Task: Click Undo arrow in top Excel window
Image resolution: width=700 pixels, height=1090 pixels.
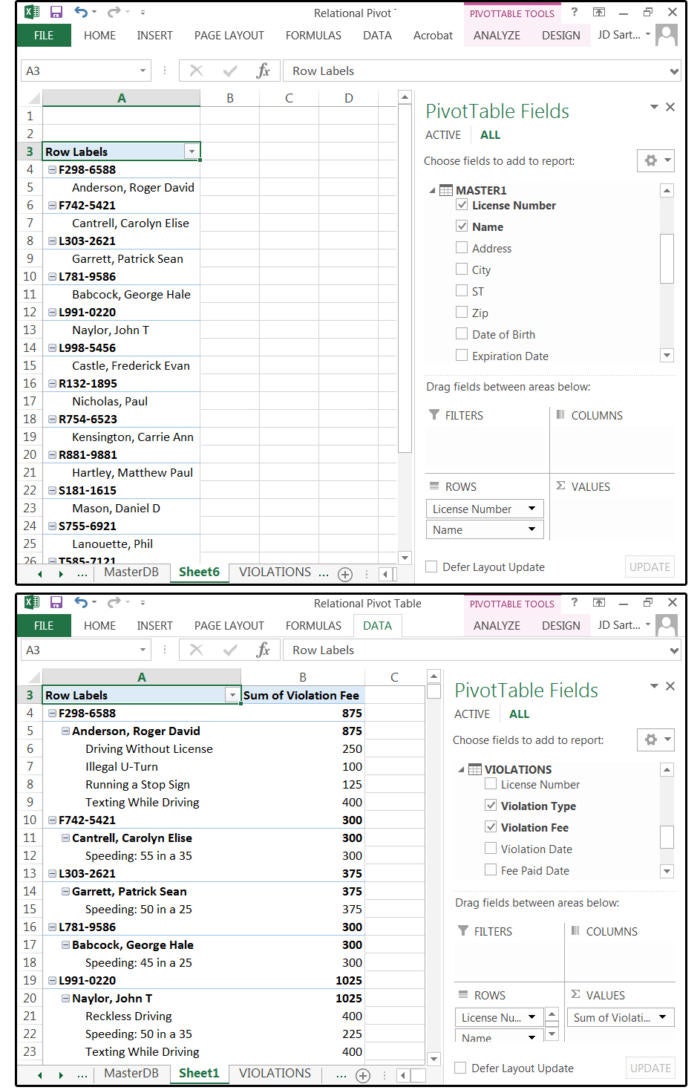Action: [81, 12]
